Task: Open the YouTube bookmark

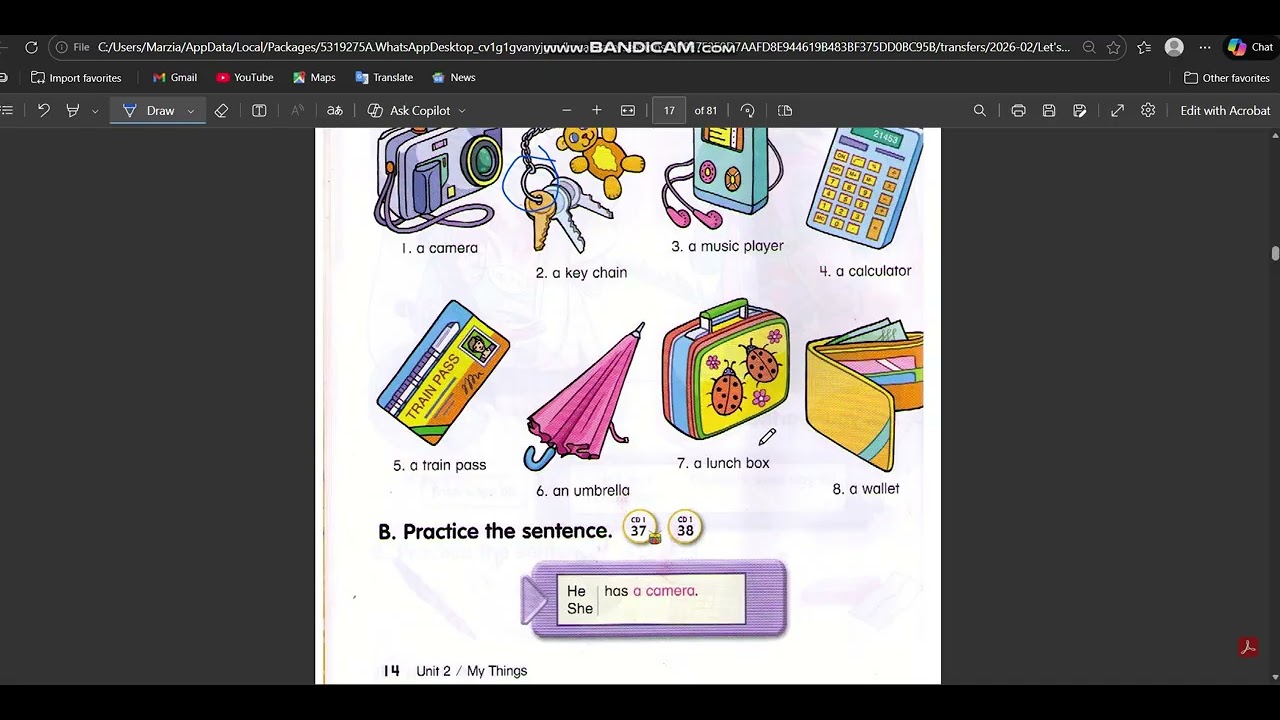Action: tap(245, 77)
